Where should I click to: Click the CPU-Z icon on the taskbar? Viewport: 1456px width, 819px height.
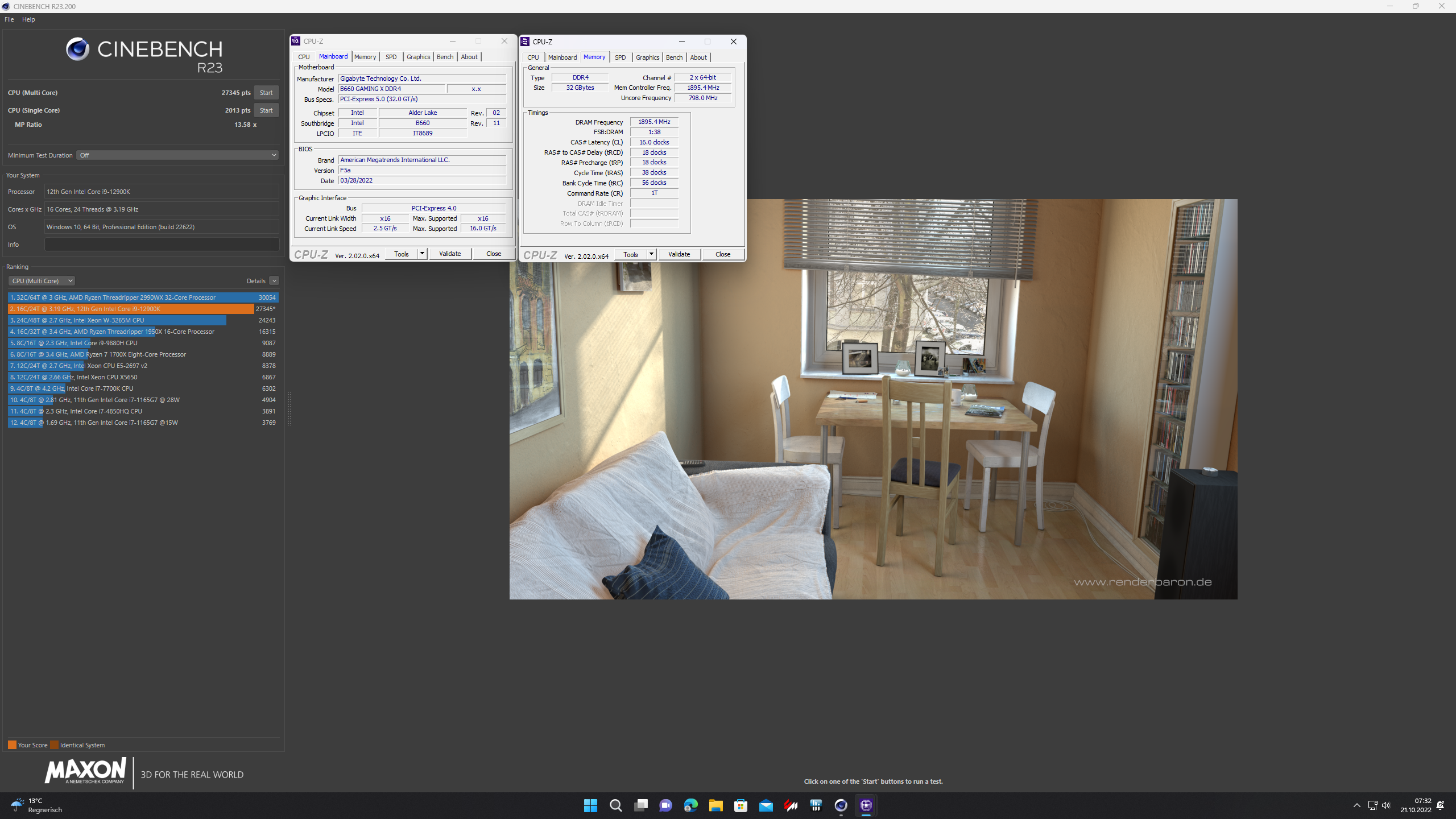pyautogui.click(x=866, y=805)
